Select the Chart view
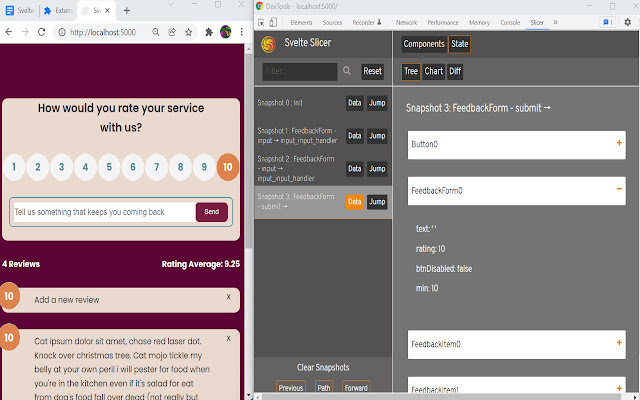The height and width of the screenshot is (400, 640). click(433, 71)
